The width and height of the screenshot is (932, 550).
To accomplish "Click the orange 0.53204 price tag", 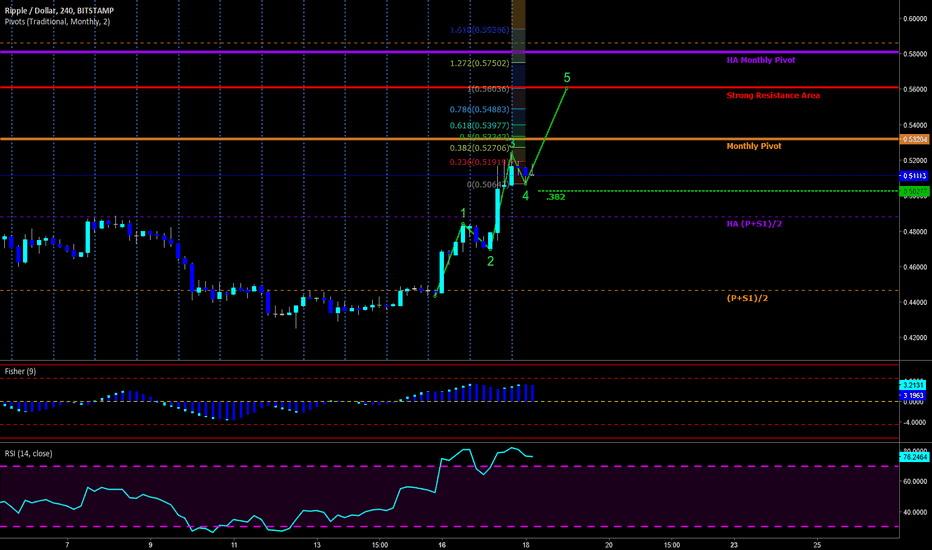I will point(915,139).
